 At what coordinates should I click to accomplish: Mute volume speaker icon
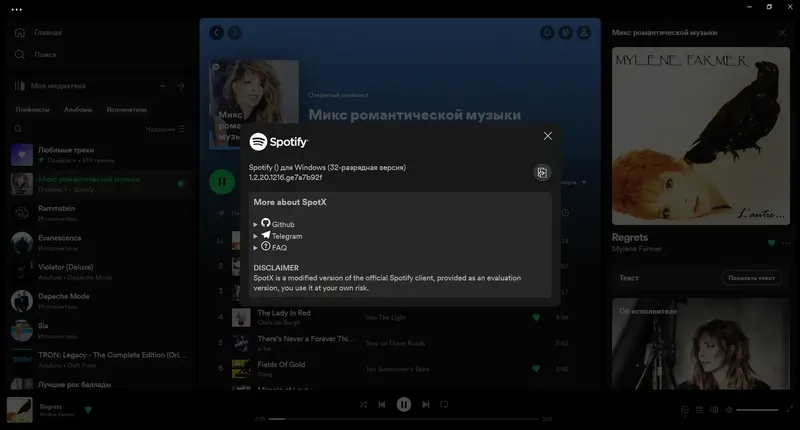coord(729,410)
